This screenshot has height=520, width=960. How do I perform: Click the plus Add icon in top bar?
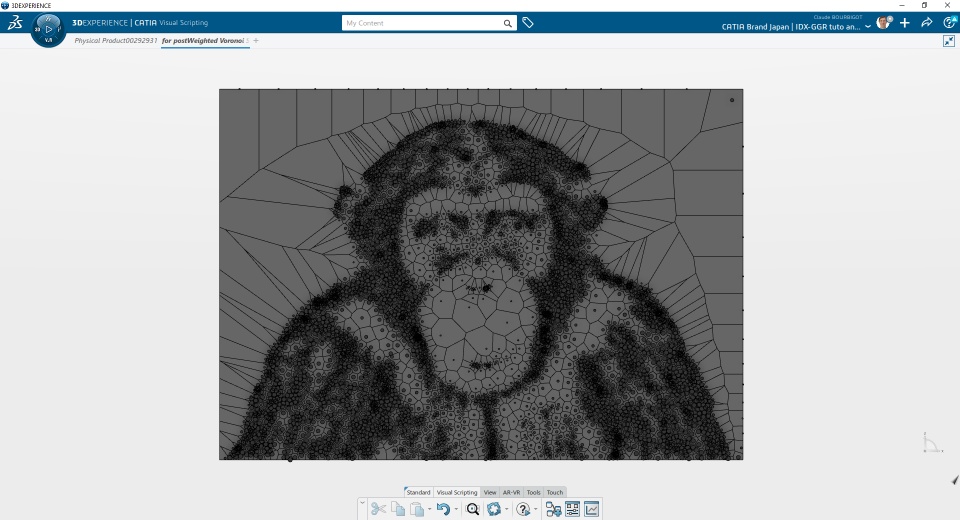(x=905, y=23)
